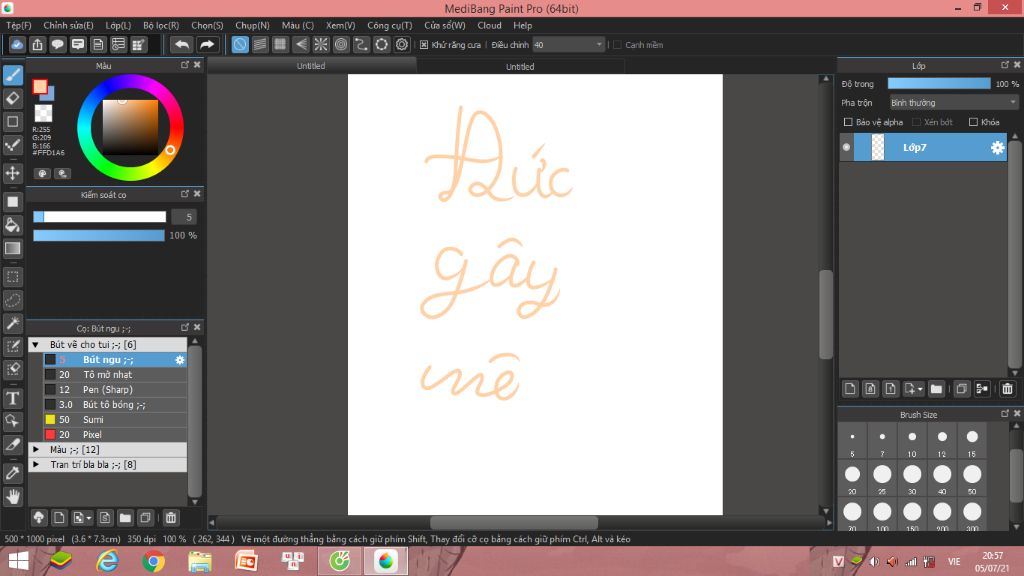Screen dimensions: 1024x576
Task: Select the Brush tool in left toolbar
Action: tap(12, 75)
